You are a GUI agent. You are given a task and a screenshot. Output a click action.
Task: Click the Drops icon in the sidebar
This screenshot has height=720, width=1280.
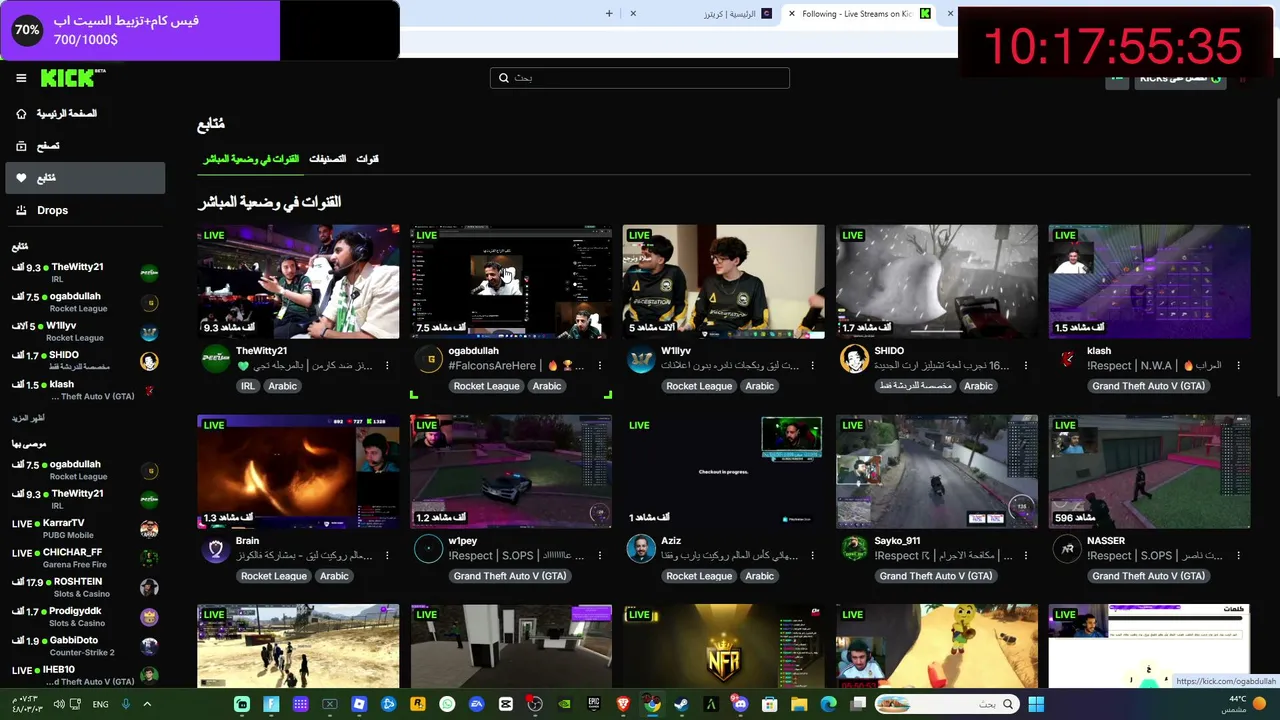(x=21, y=210)
